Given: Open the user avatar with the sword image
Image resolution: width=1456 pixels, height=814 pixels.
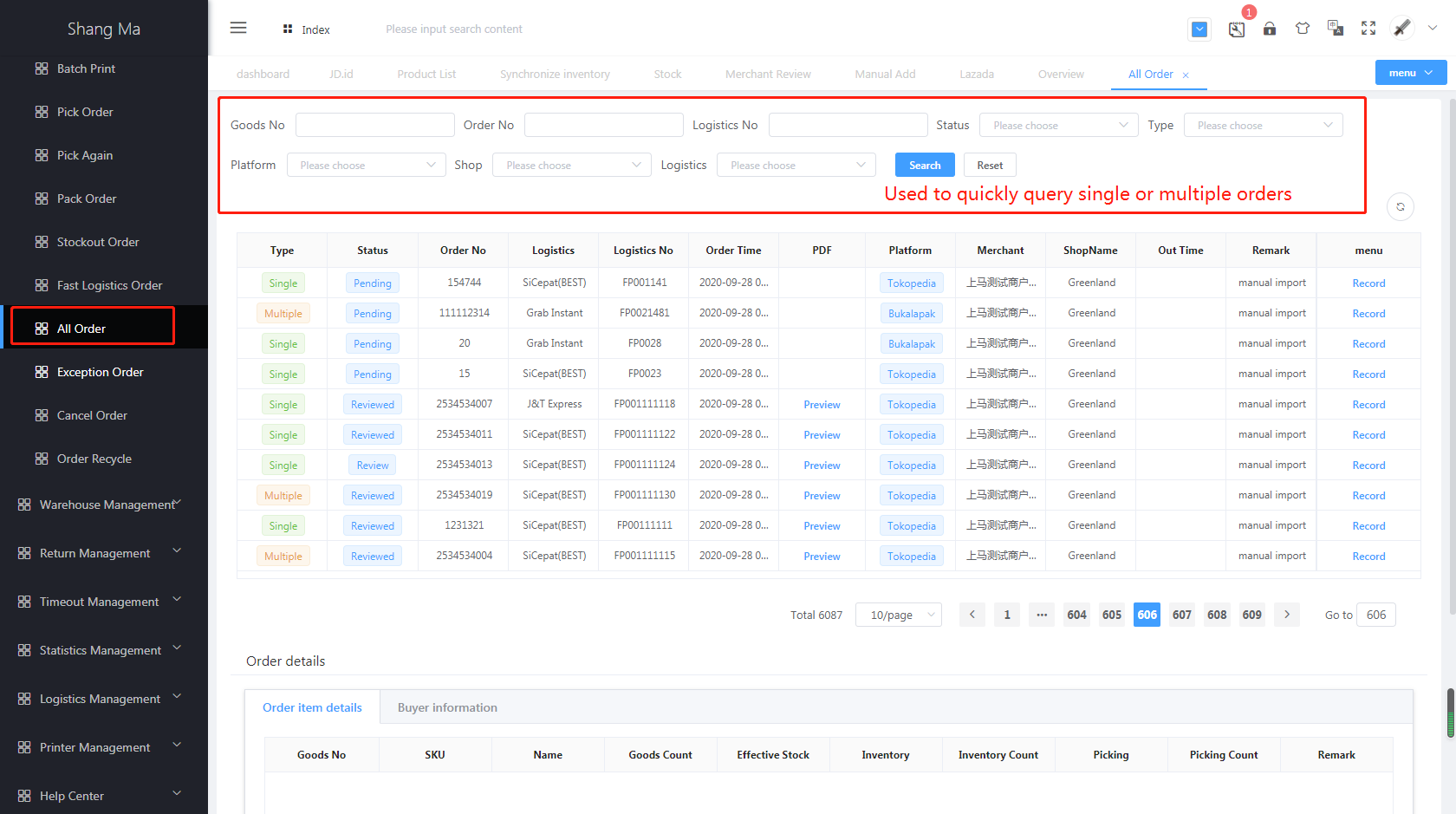Looking at the screenshot, I should pyautogui.click(x=1402, y=28).
